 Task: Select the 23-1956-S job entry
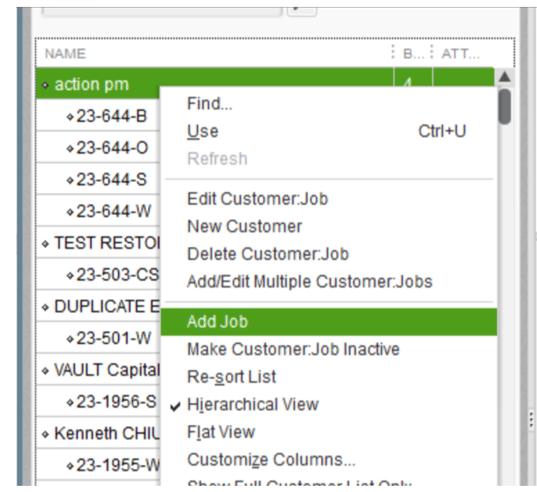(x=98, y=401)
